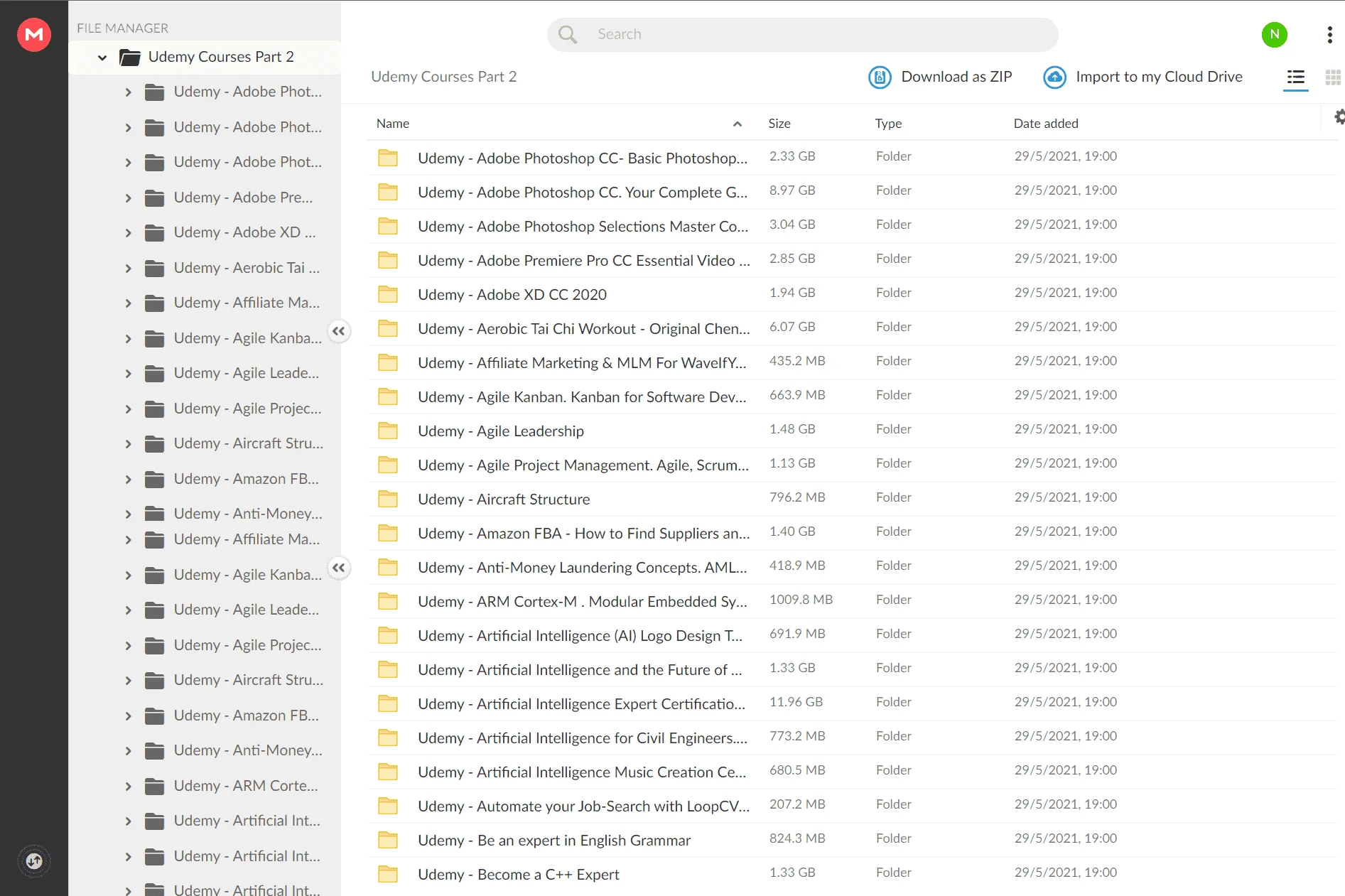Sort by Name column header
This screenshot has height=896, width=1345.
pyautogui.click(x=393, y=124)
